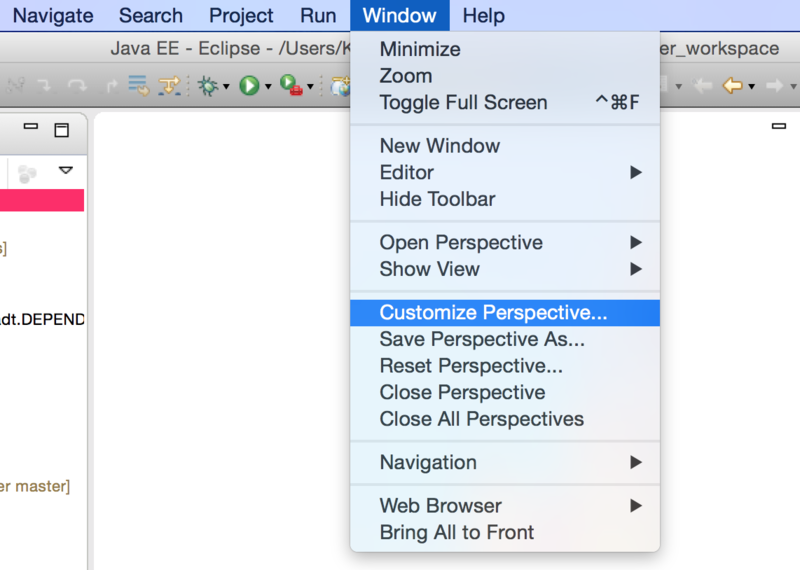Open dropdown arrow next to Debug icon
The image size is (800, 570).
pos(226,88)
